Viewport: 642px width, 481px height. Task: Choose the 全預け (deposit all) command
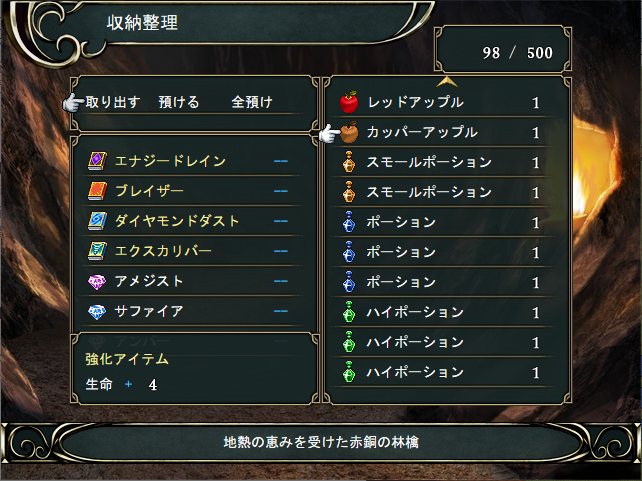pos(252,102)
